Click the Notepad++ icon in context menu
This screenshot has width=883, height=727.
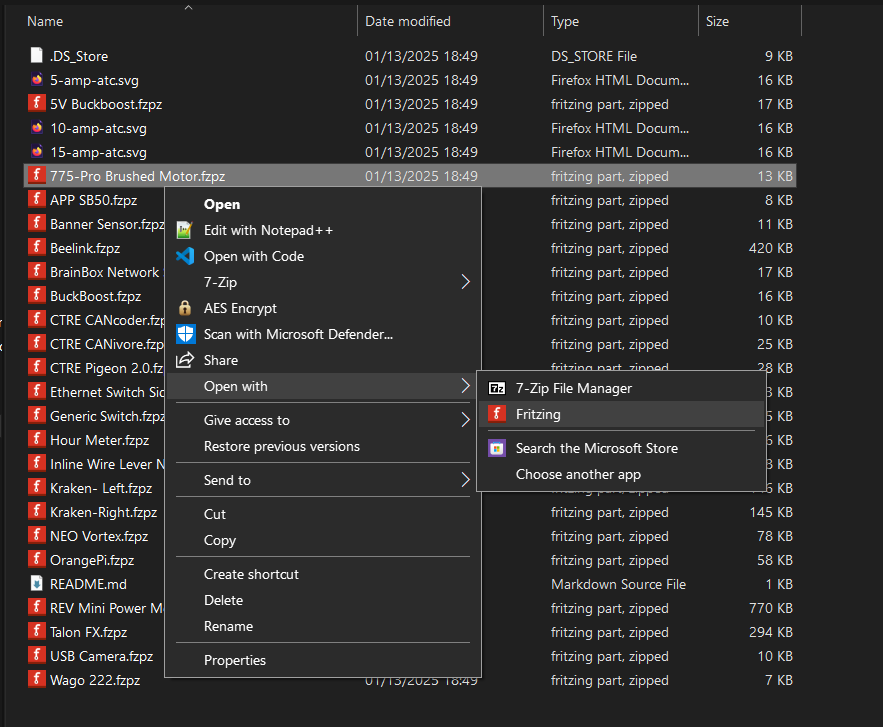pyautogui.click(x=185, y=230)
